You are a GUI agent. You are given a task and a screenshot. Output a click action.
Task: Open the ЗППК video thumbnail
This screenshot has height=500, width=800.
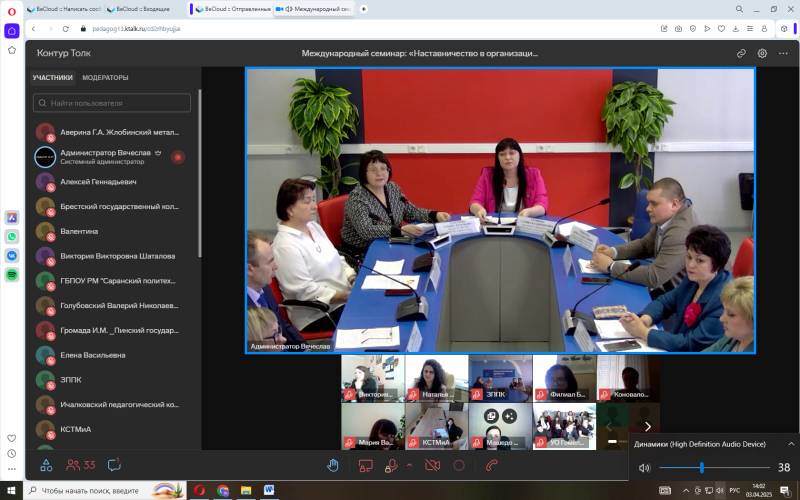[x=500, y=378]
